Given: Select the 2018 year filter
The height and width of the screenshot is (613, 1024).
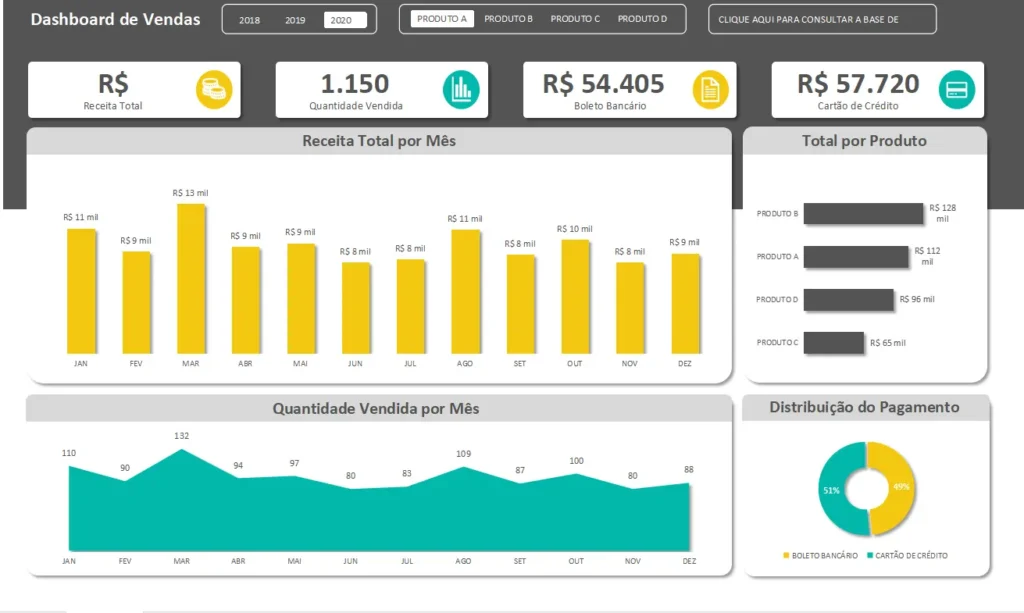Looking at the screenshot, I should 249,20.
